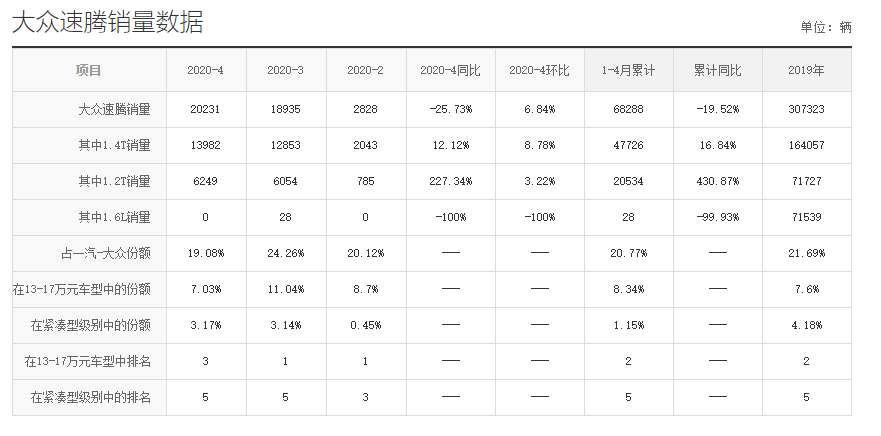This screenshot has height=436, width=881.
Task: Click the 占一汽-大众份额 row label
Action: pos(106,253)
